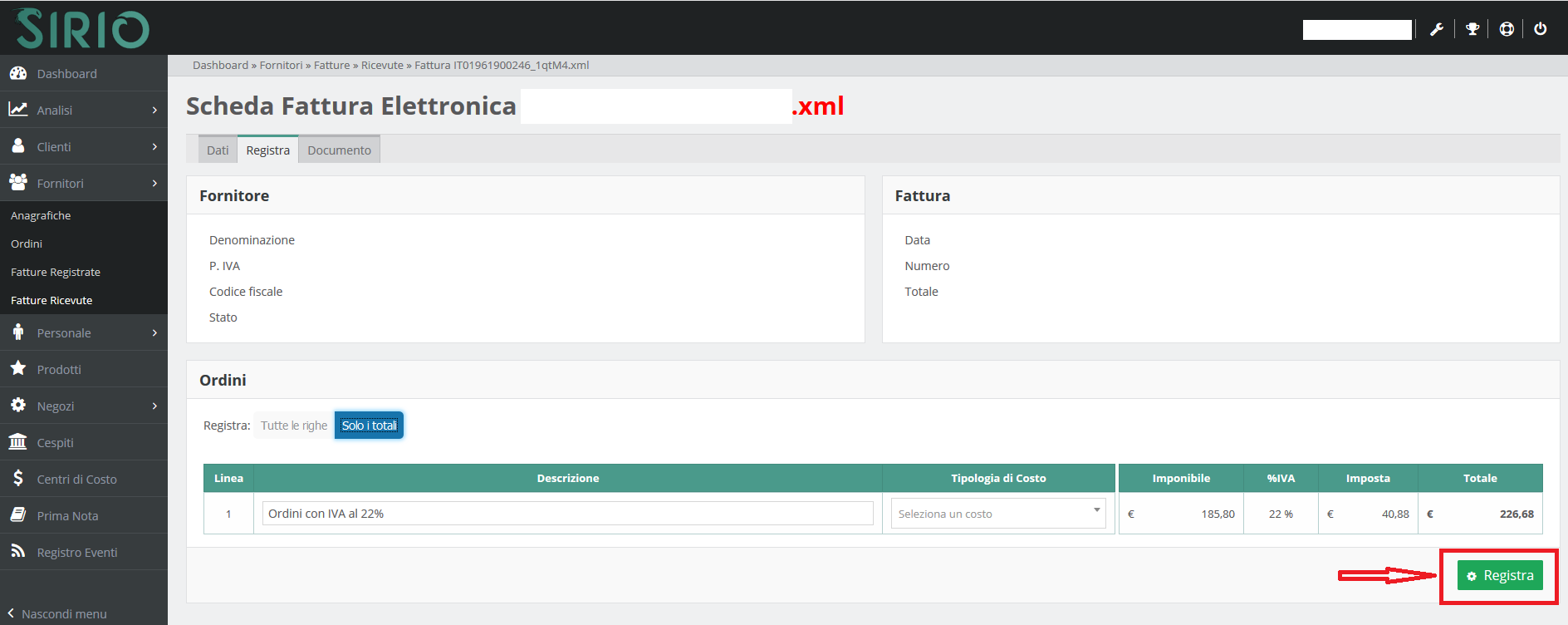
Task: Click the trophy icon in top bar
Action: click(x=1472, y=29)
